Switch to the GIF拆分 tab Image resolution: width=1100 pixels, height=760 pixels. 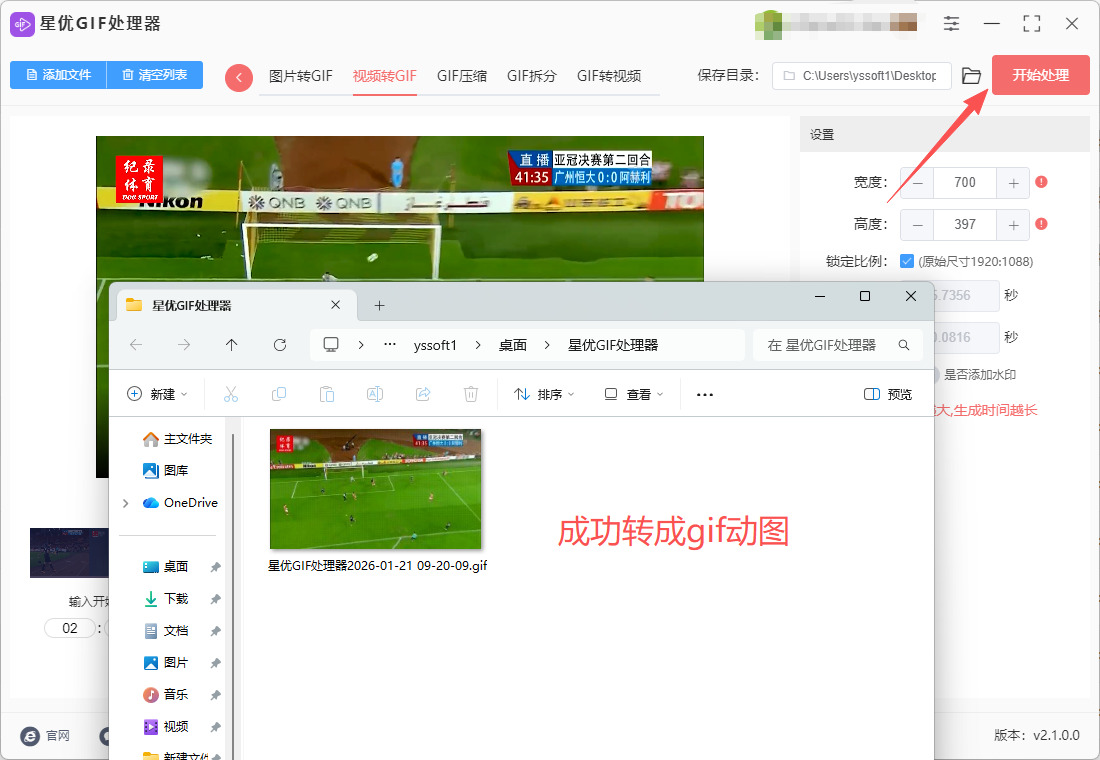pos(531,76)
